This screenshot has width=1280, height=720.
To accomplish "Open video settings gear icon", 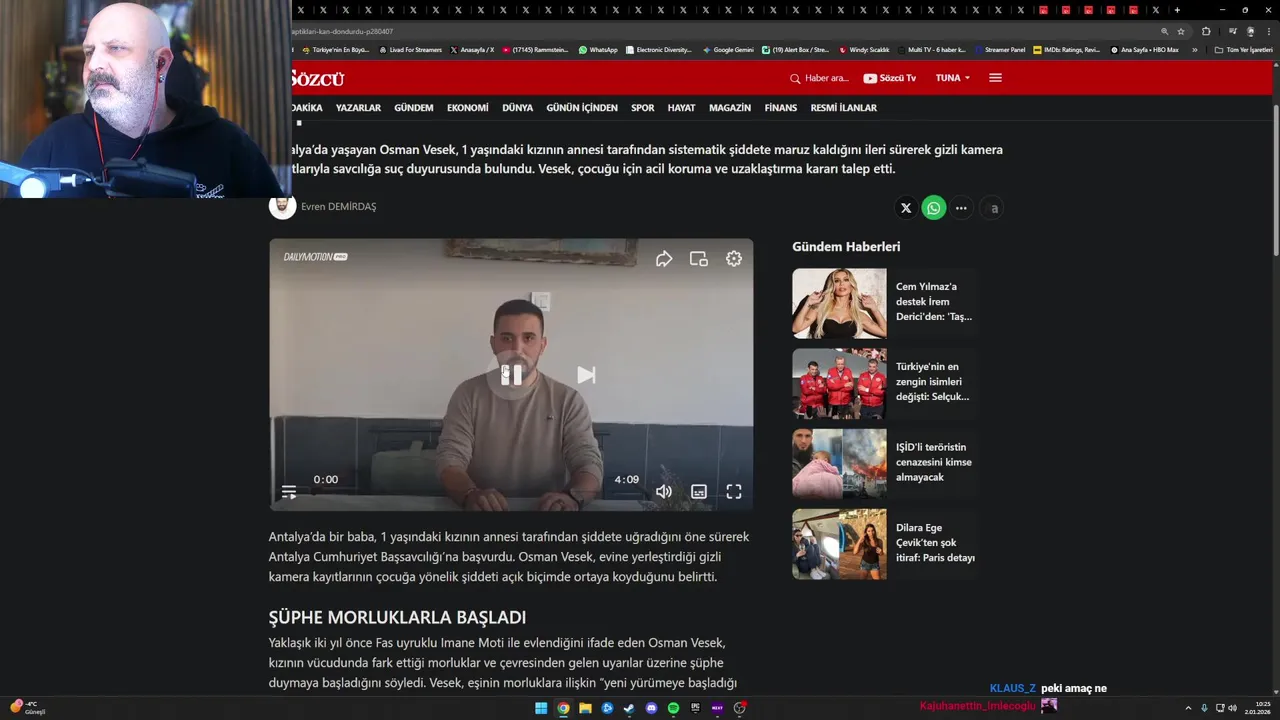I will pyautogui.click(x=734, y=259).
